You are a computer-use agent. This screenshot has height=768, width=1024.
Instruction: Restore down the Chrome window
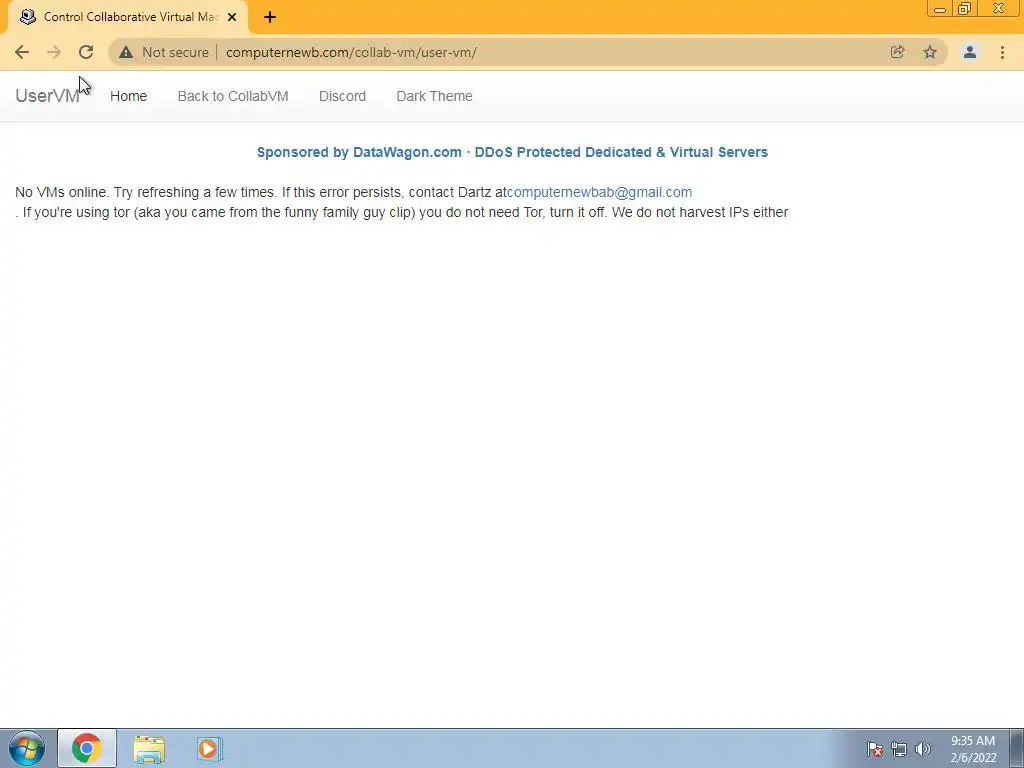(x=965, y=8)
